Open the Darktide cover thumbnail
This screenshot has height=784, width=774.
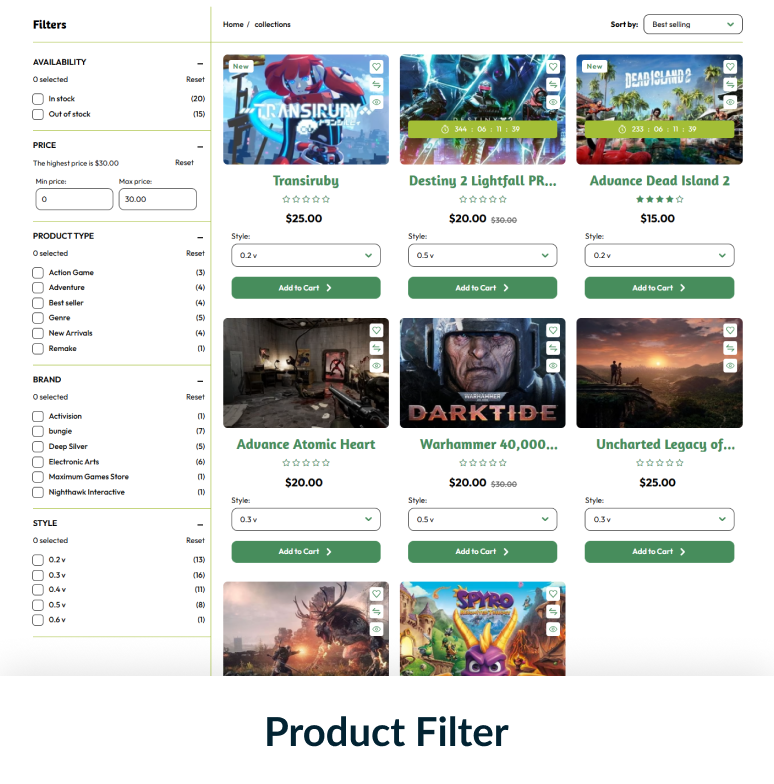coord(482,373)
